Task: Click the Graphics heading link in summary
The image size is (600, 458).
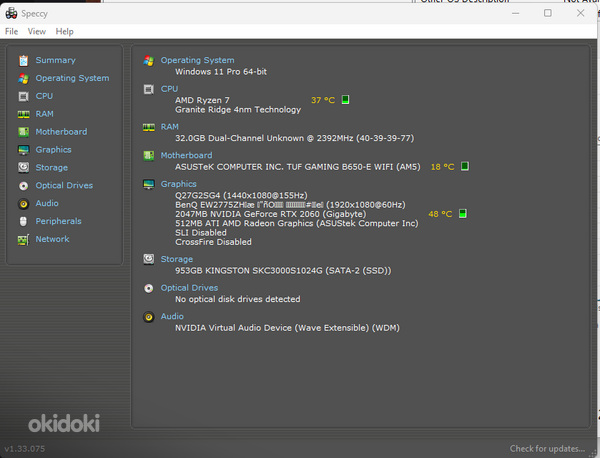Action: pyautogui.click(x=178, y=184)
